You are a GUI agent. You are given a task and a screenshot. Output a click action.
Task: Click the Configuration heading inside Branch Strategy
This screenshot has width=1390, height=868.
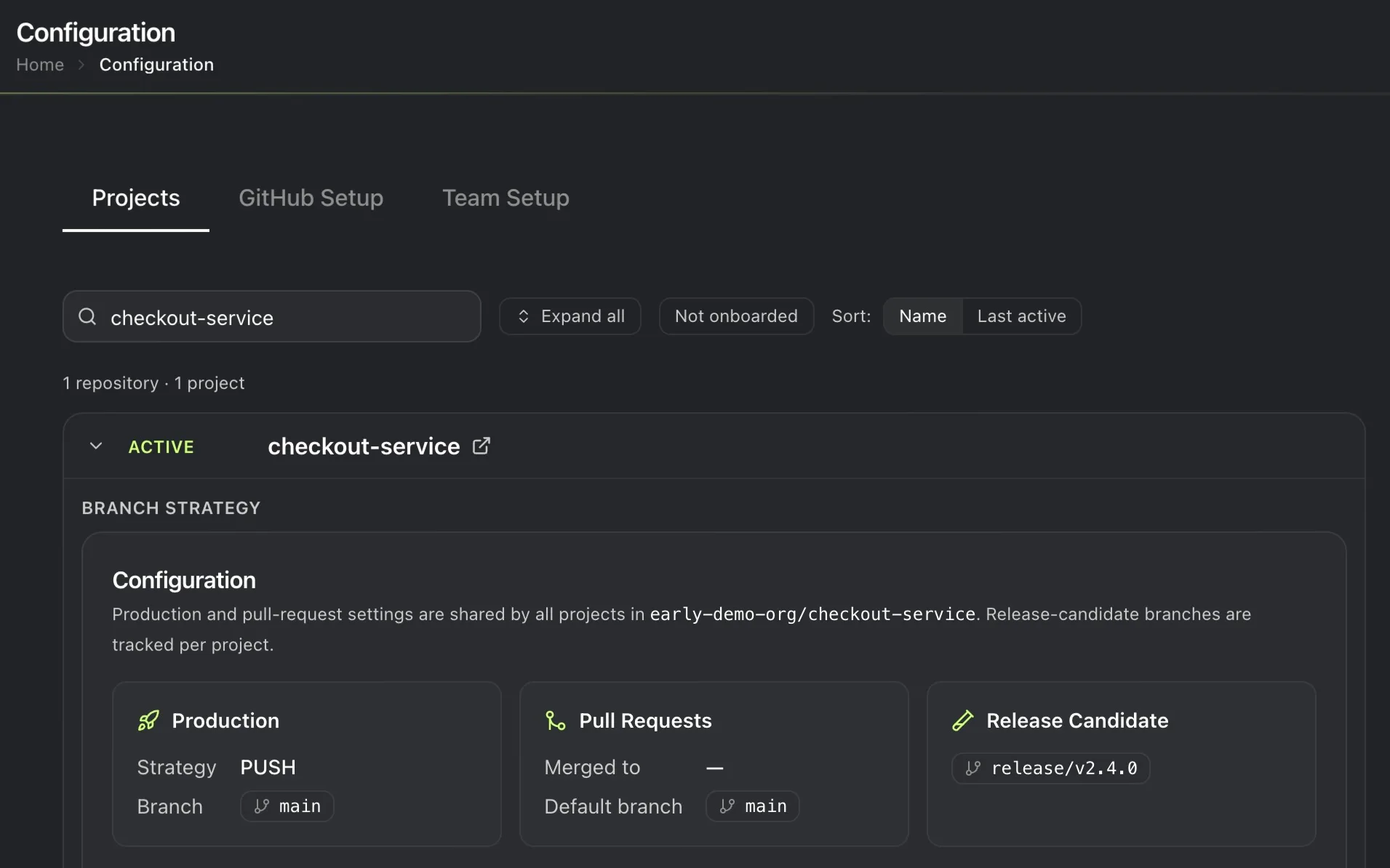click(x=184, y=580)
